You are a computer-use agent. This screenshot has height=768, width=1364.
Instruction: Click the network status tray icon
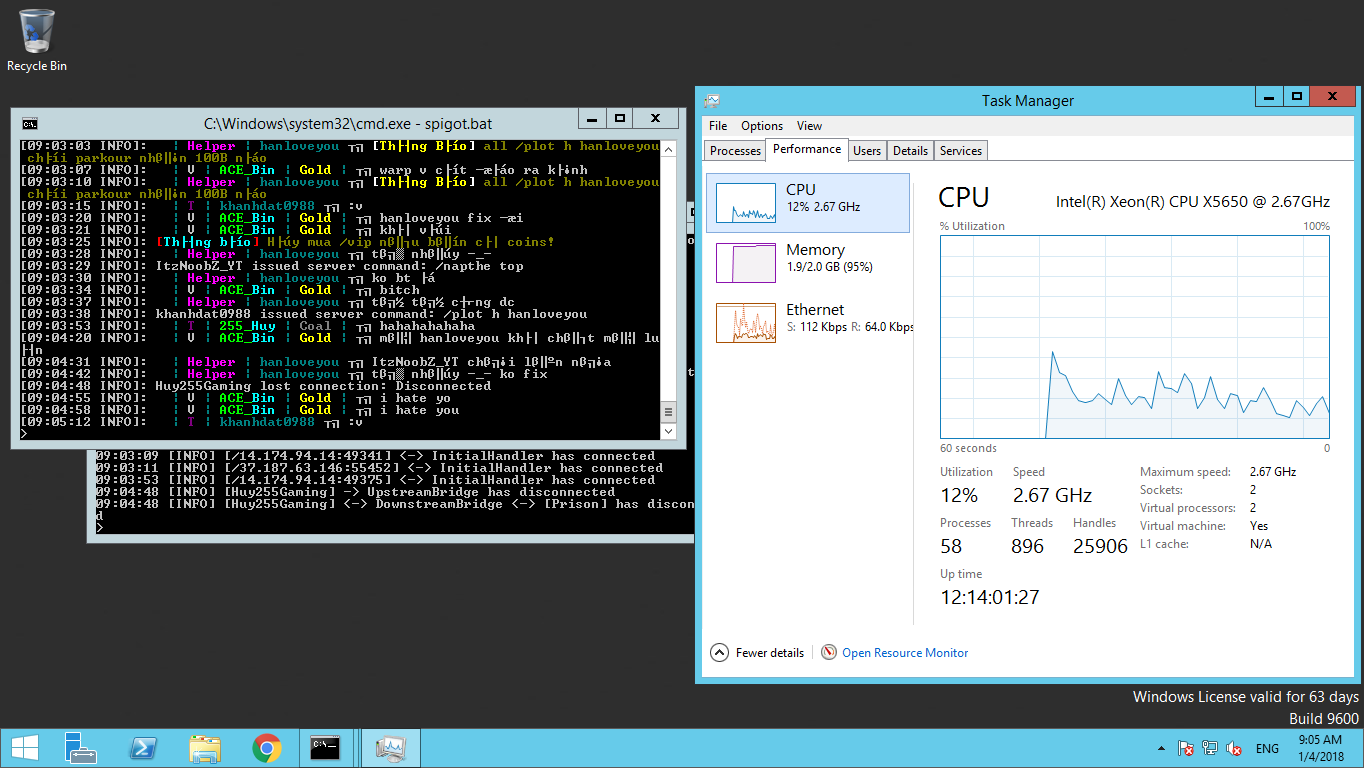(1210, 748)
